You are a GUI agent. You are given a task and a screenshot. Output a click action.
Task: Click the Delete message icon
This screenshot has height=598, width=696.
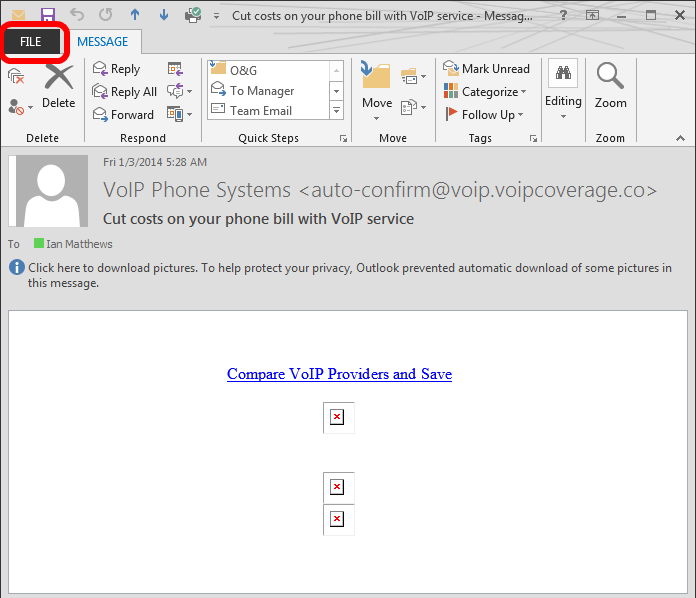coord(59,84)
